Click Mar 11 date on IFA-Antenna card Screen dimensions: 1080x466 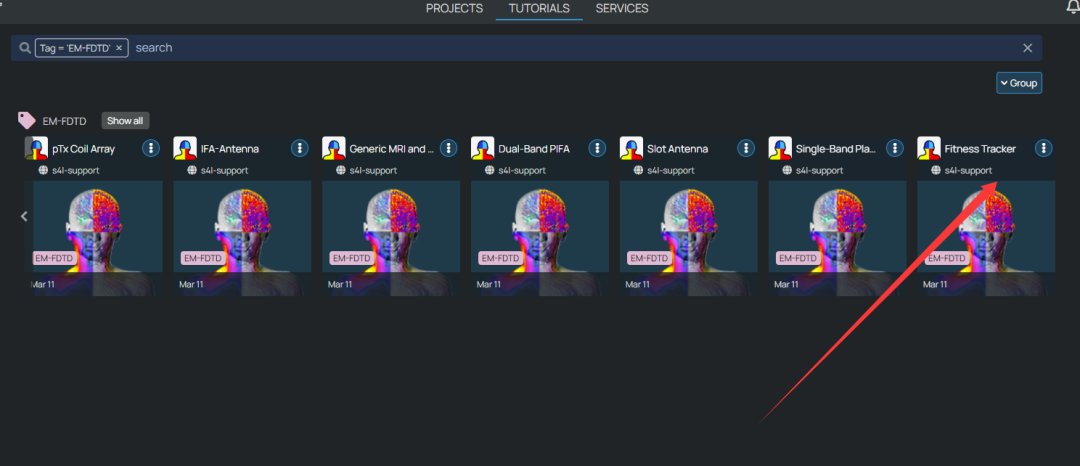pyautogui.click(x=191, y=284)
